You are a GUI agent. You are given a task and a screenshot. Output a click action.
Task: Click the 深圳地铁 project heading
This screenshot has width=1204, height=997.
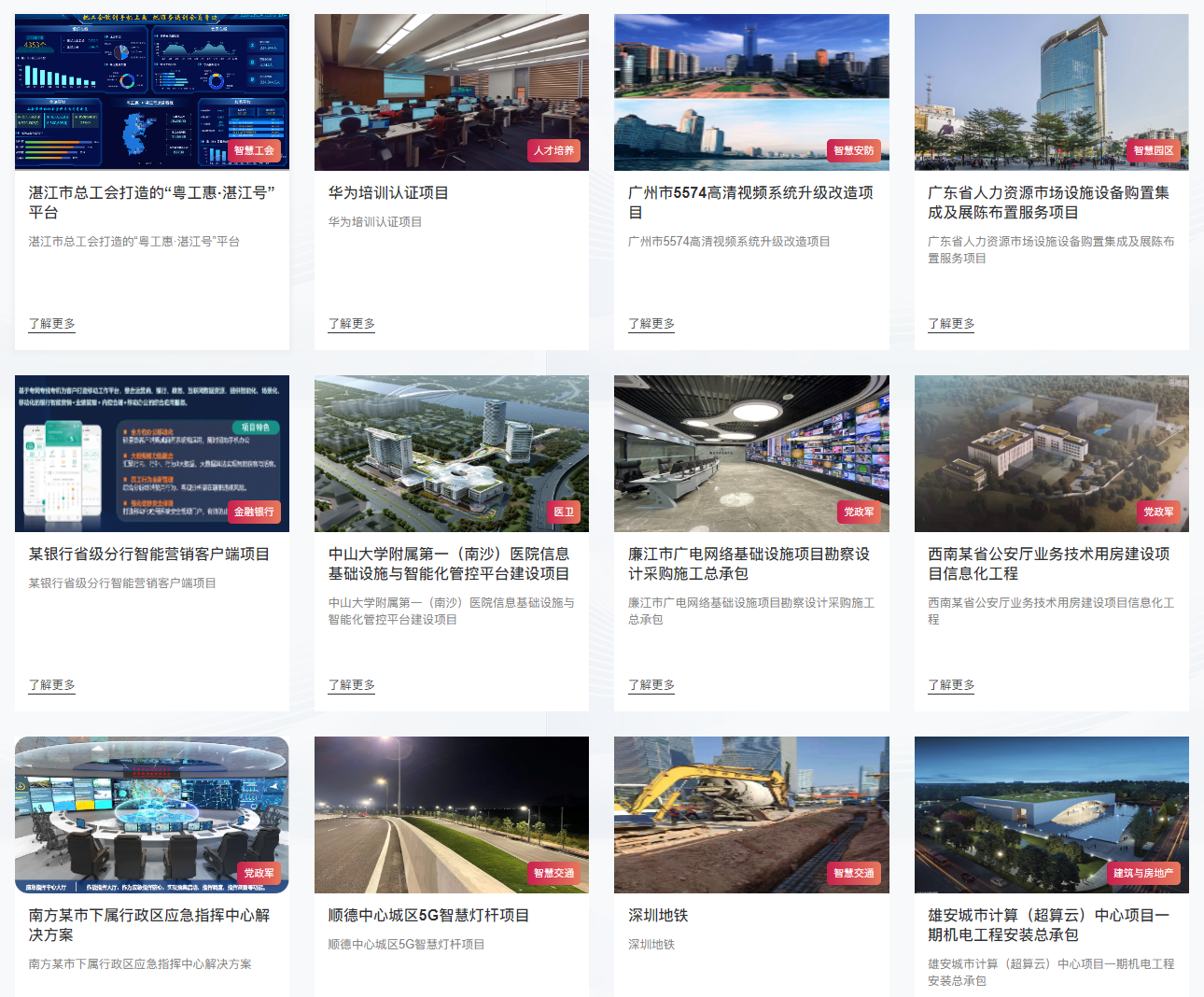click(x=658, y=915)
